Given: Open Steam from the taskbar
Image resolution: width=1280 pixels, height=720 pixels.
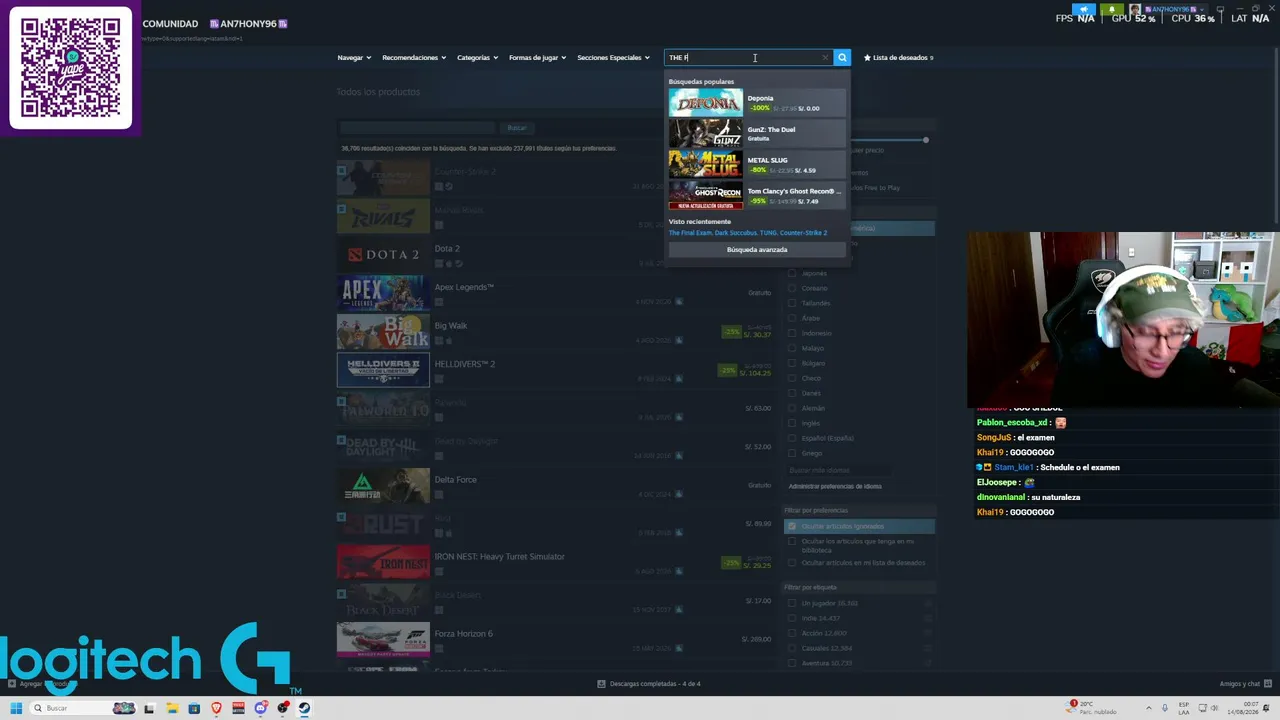Looking at the screenshot, I should [x=305, y=708].
